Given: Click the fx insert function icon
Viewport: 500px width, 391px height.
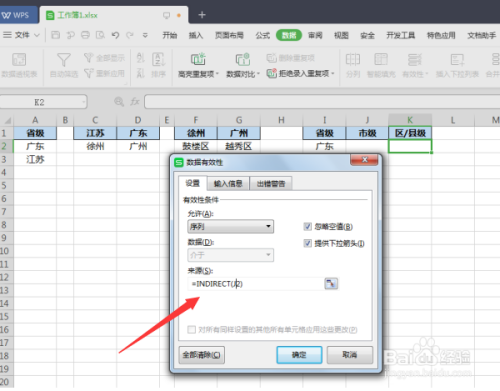Looking at the screenshot, I should tap(135, 101).
